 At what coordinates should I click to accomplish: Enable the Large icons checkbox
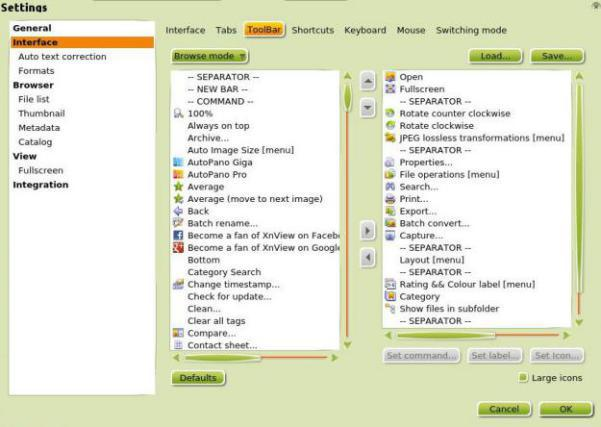tap(523, 378)
